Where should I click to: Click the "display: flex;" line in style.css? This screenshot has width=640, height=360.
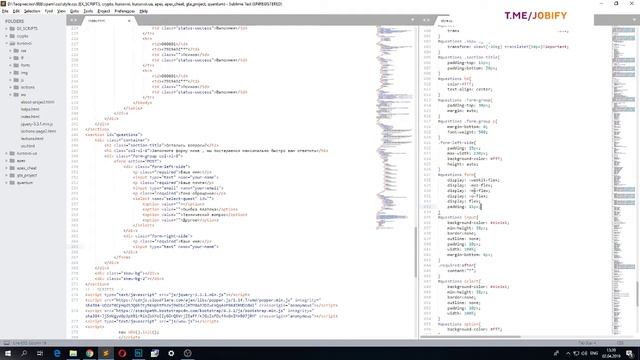coord(463,201)
